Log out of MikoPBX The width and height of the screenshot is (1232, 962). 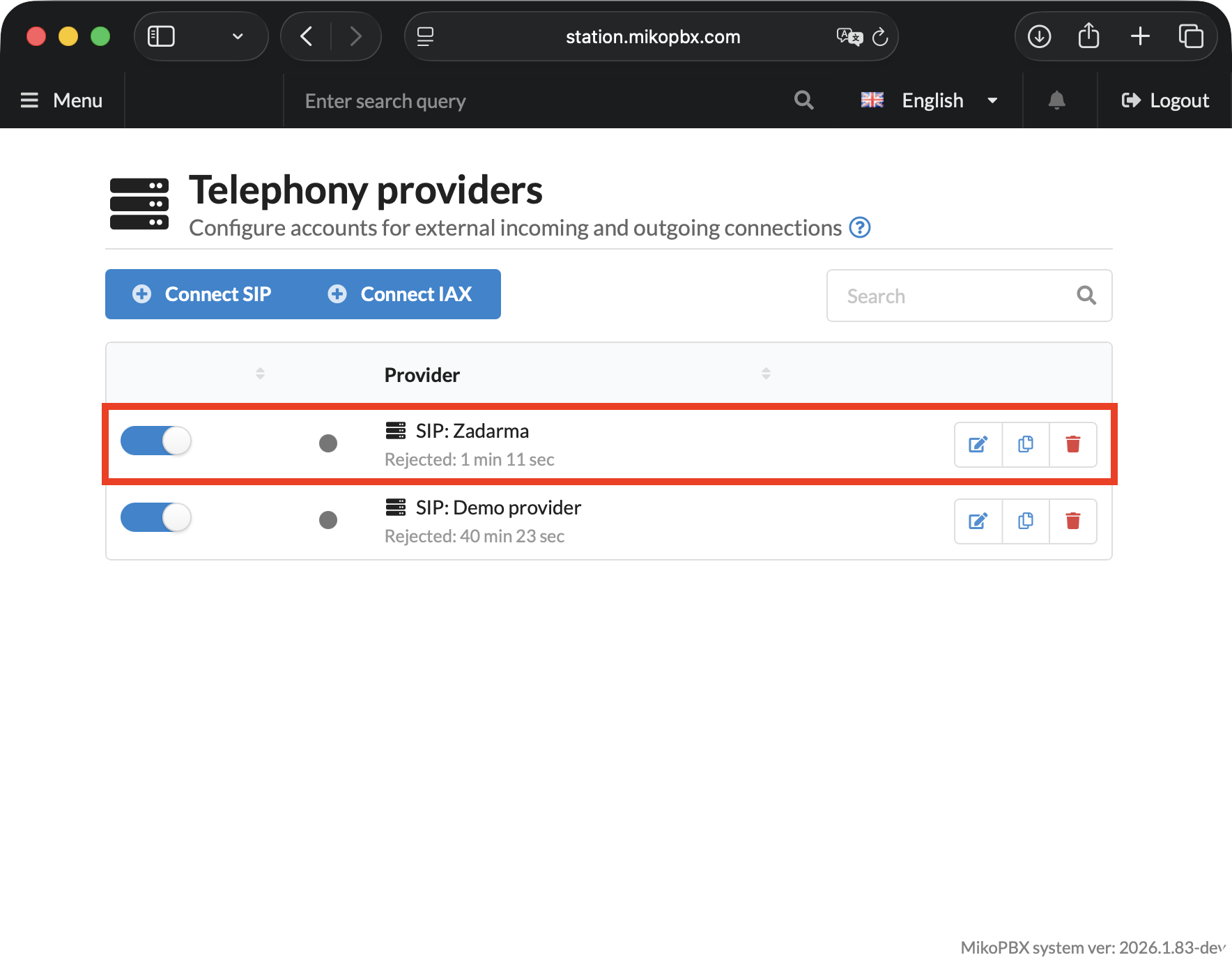[1165, 100]
